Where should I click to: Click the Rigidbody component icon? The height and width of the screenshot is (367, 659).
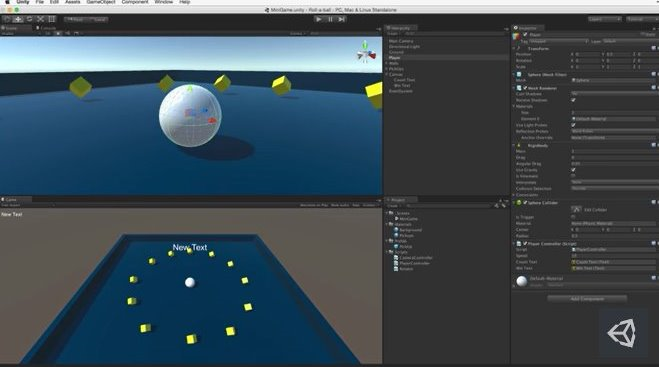[x=519, y=145]
